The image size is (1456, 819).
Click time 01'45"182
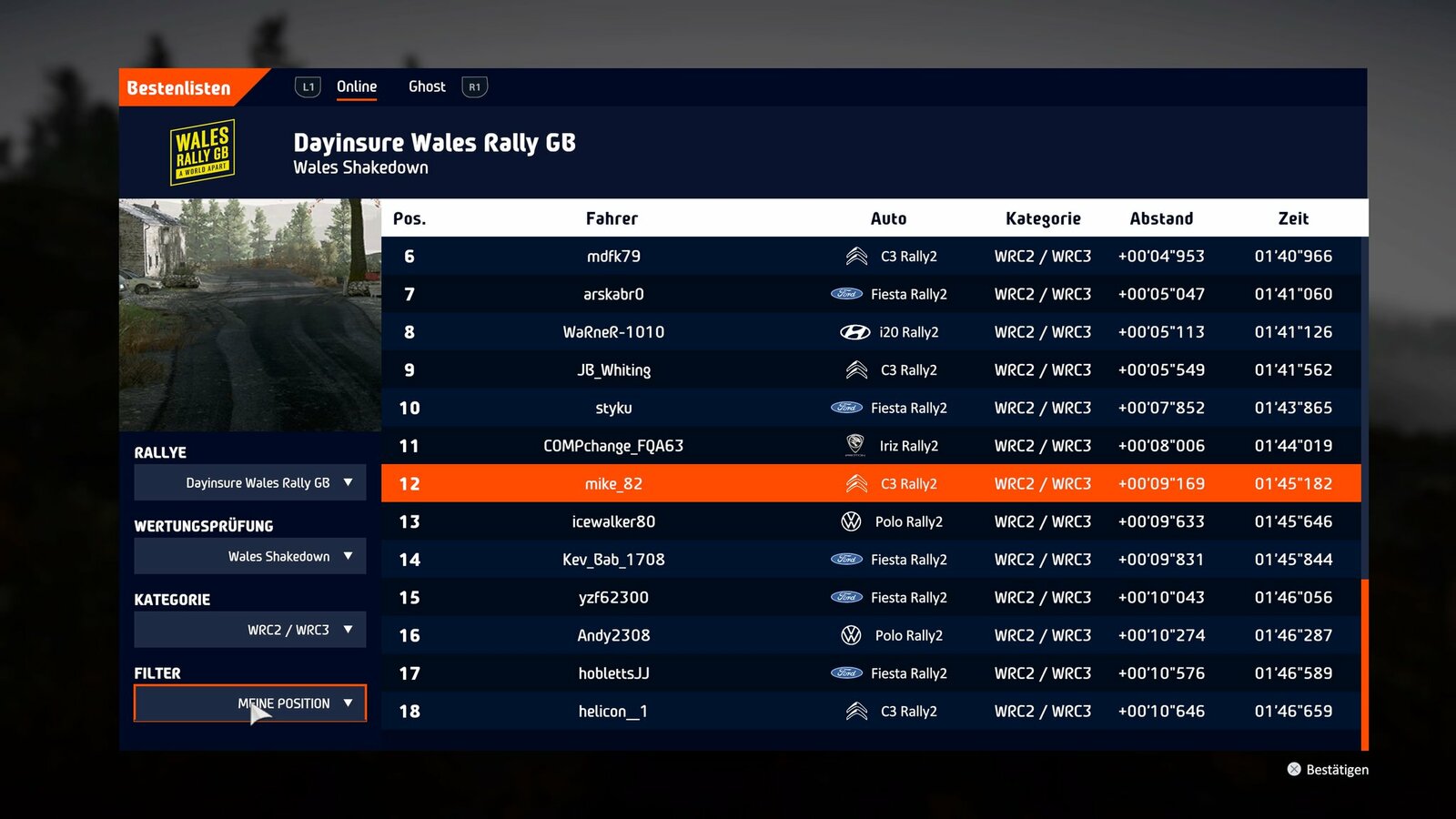[1293, 484]
